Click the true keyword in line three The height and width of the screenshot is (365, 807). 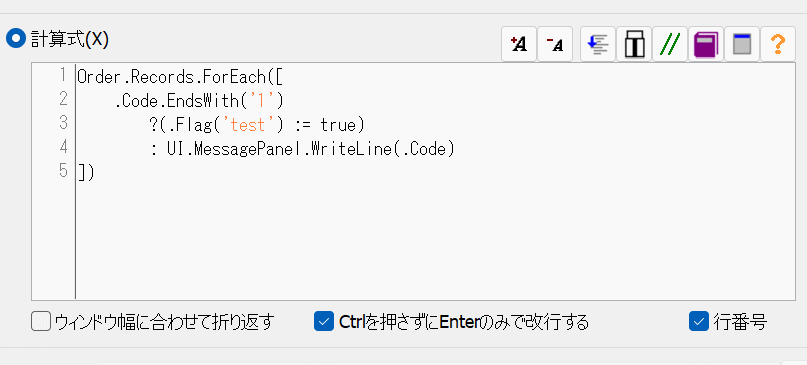point(337,125)
